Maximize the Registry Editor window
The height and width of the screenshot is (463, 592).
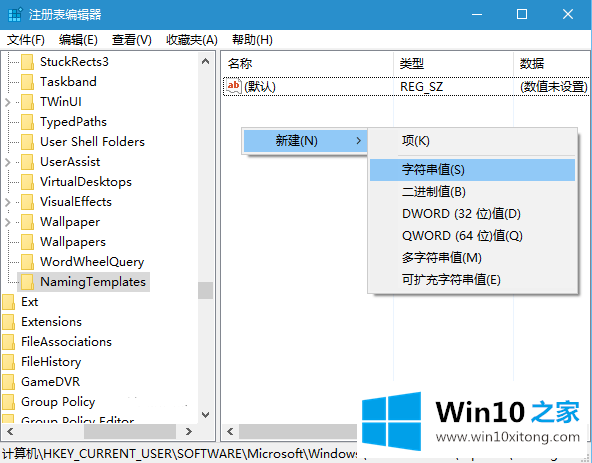[522, 15]
